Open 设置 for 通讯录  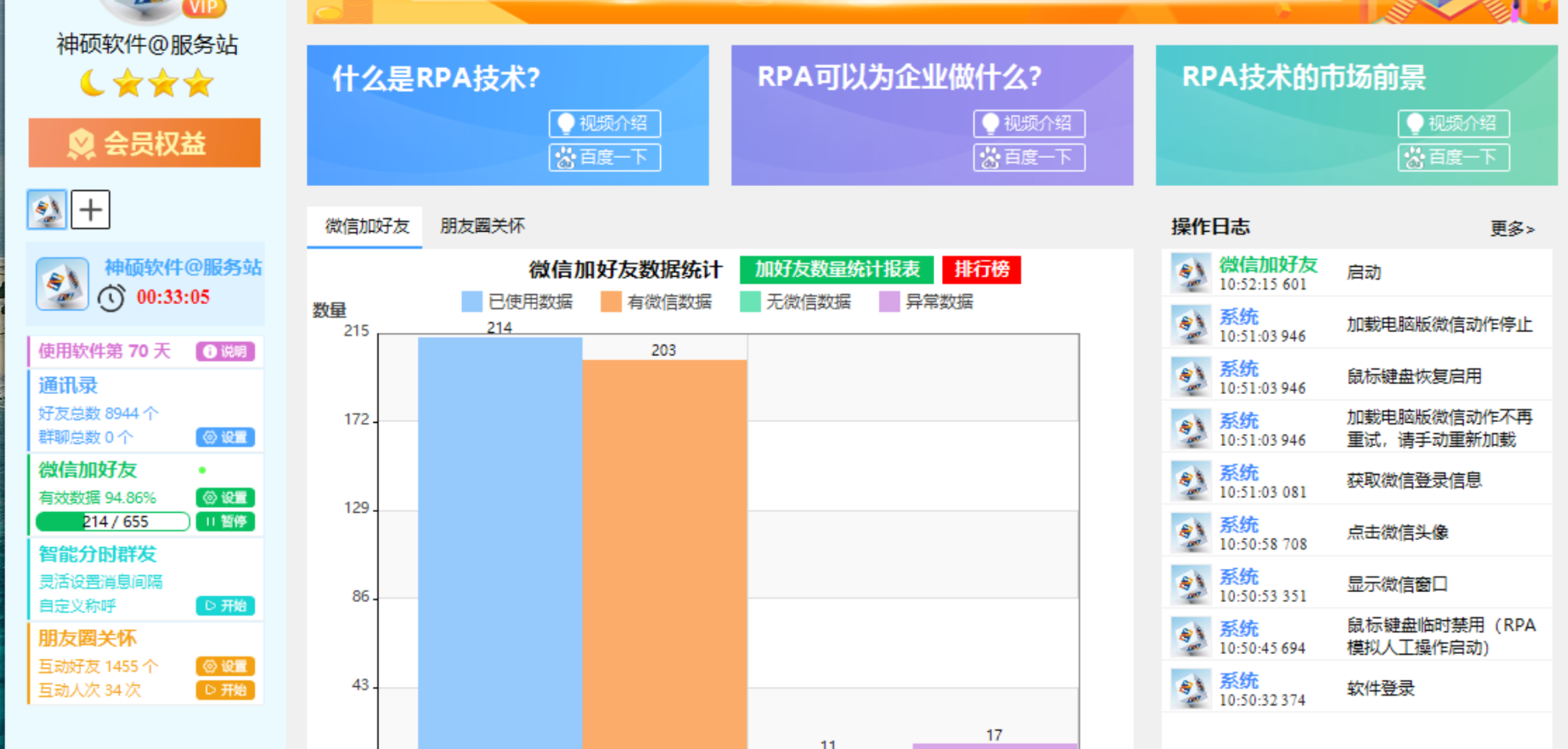[x=225, y=437]
